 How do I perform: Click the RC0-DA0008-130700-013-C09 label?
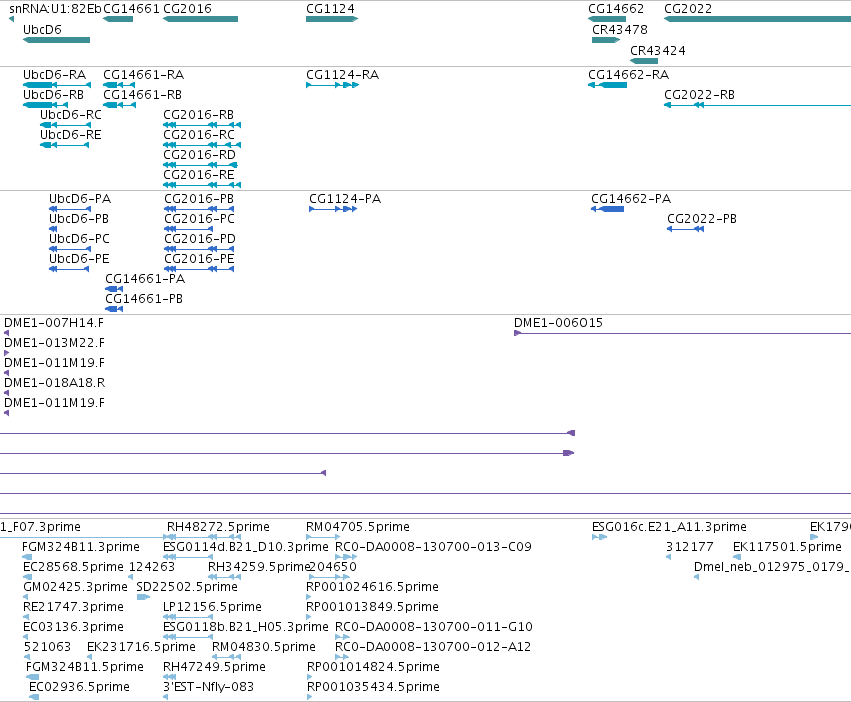click(433, 547)
